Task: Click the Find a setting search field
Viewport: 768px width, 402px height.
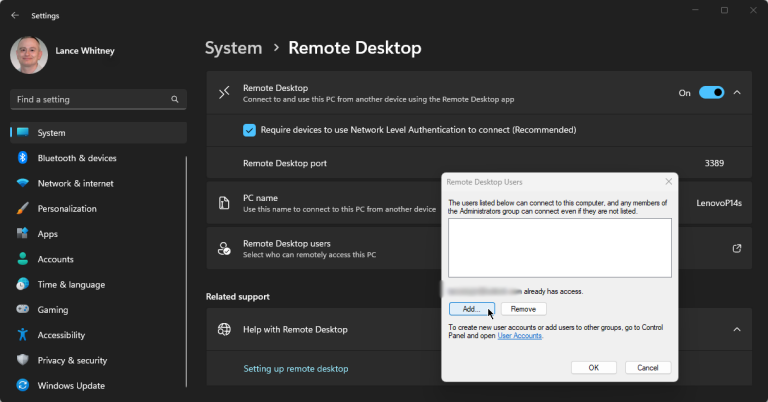Action: [x=98, y=99]
